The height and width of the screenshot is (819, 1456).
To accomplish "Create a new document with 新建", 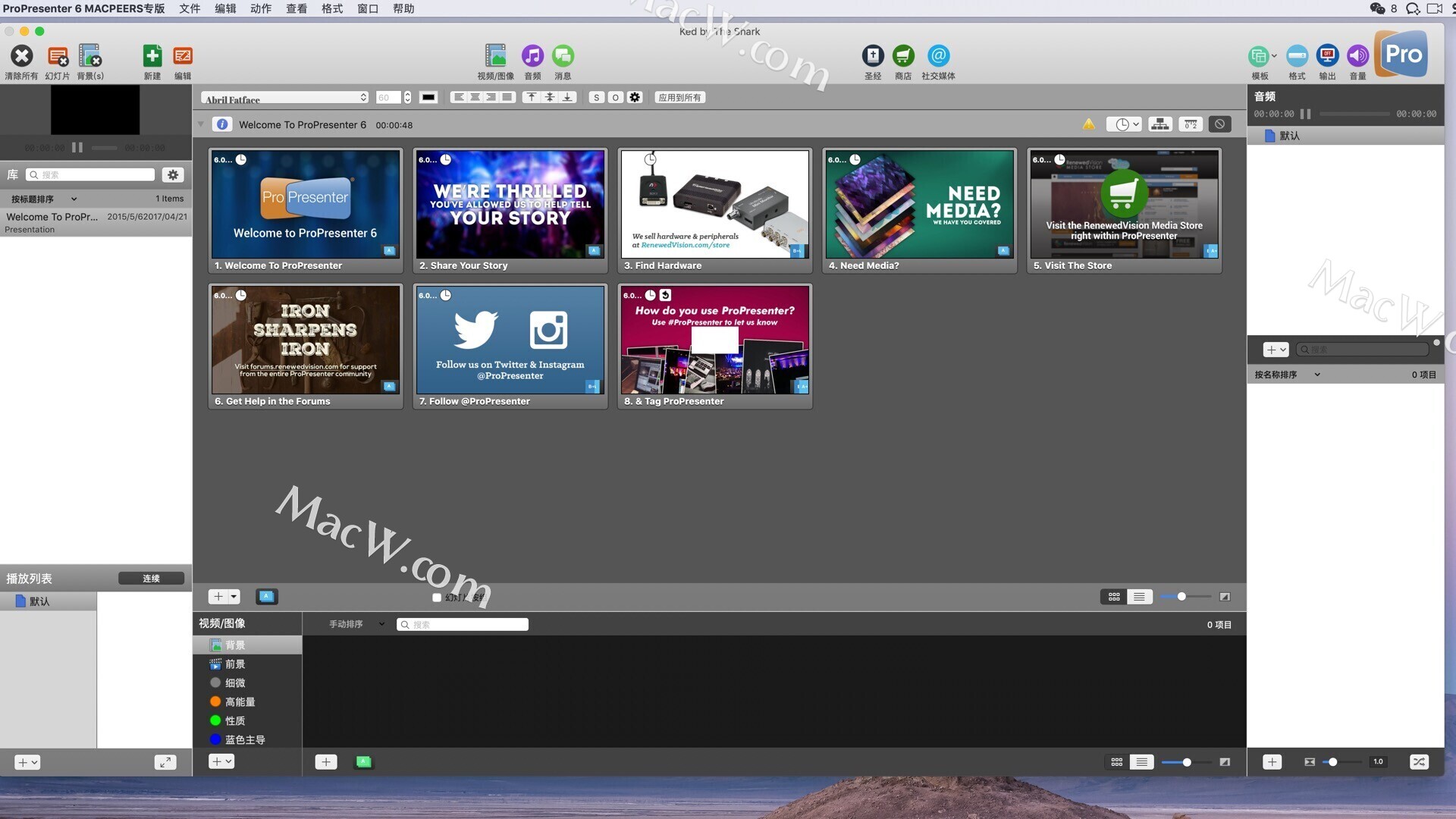I will tap(152, 56).
